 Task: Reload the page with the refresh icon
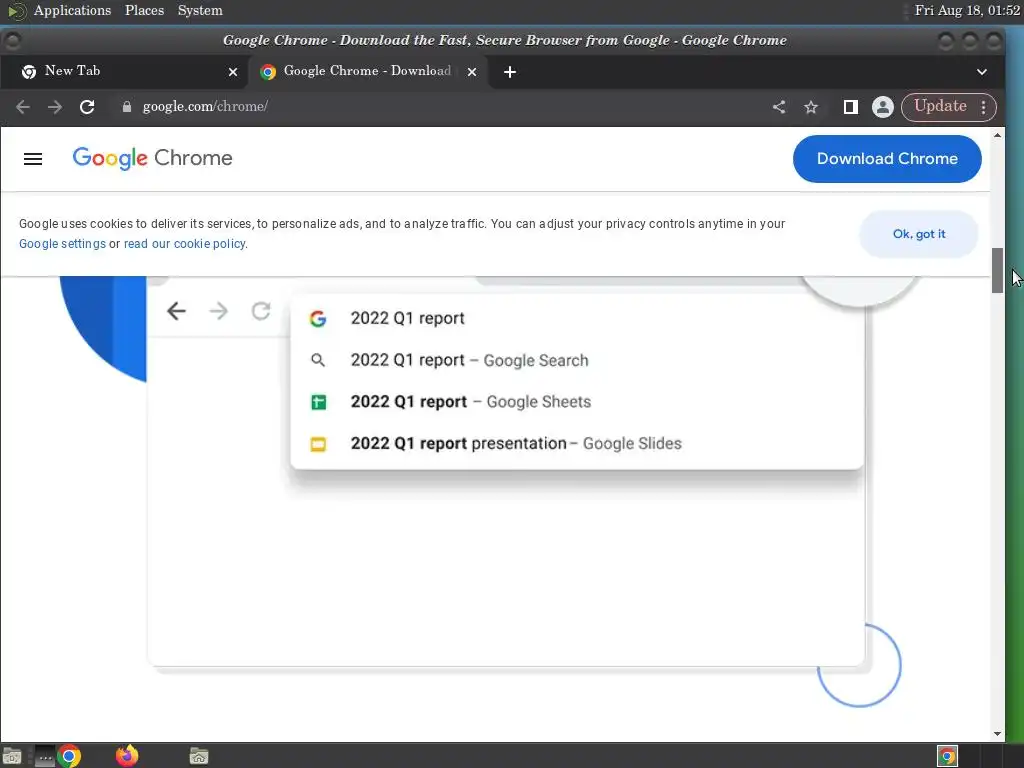[87, 107]
